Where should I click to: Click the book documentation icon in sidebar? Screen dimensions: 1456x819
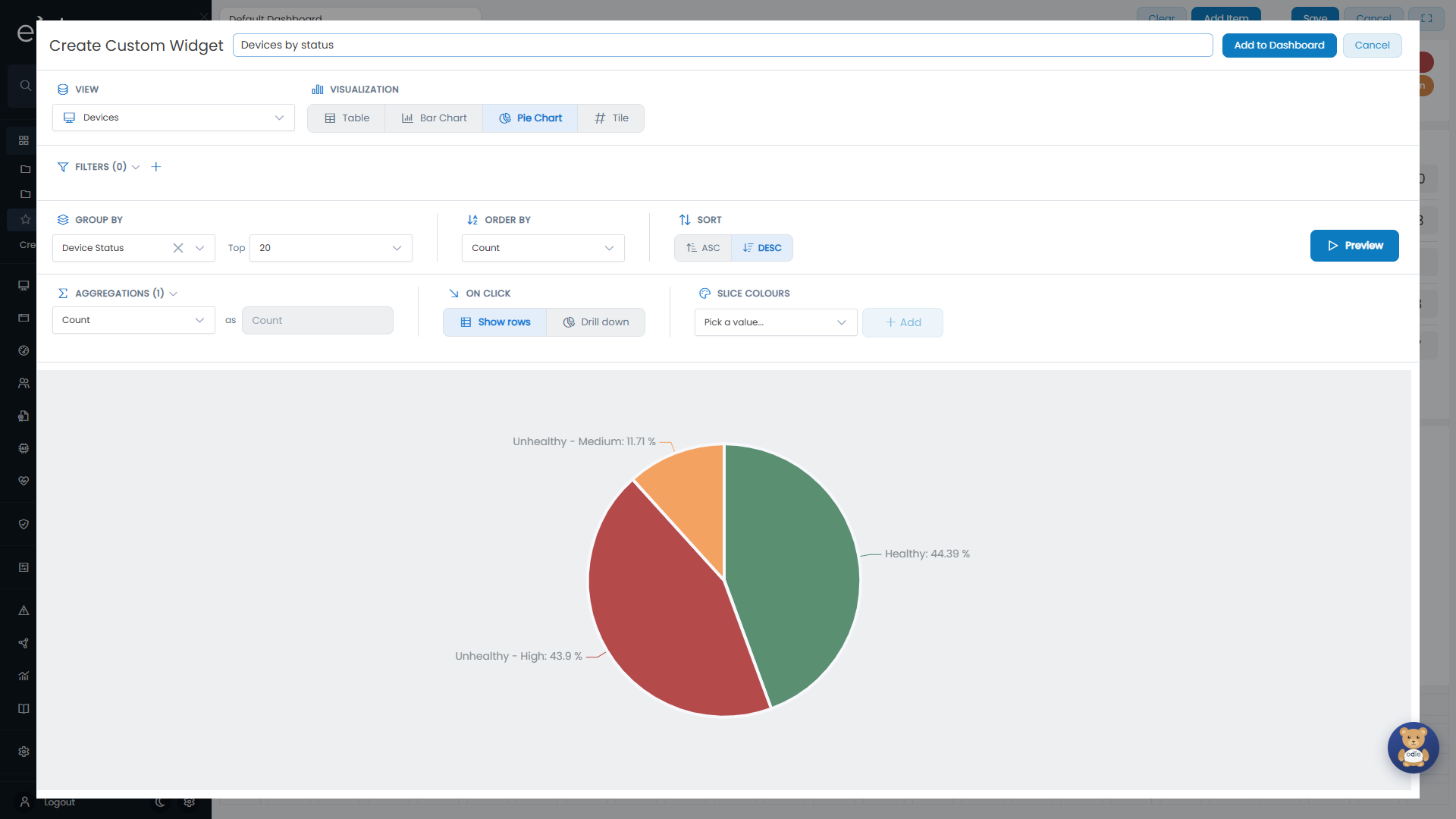tap(24, 708)
